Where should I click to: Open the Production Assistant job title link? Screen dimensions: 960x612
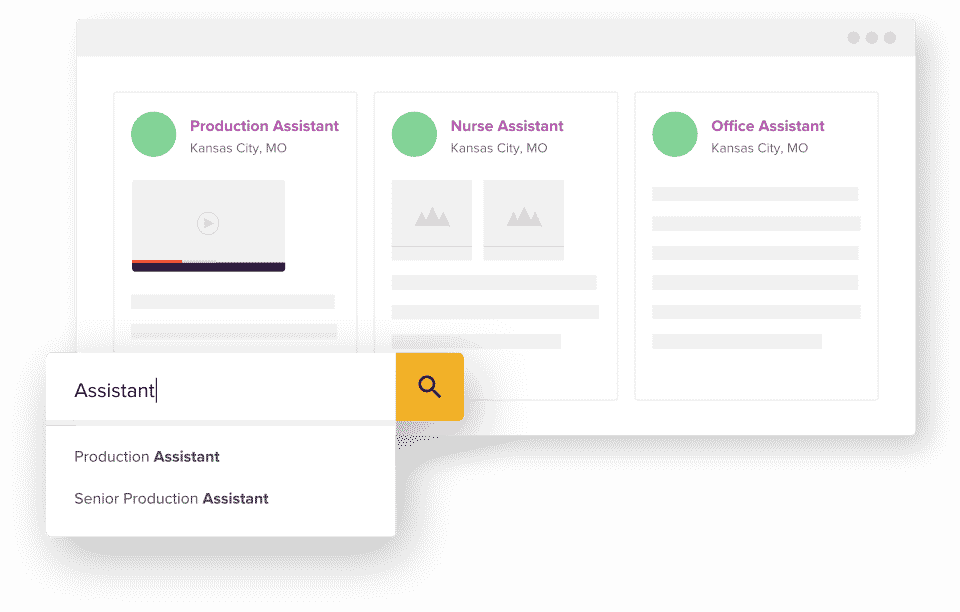pyautogui.click(x=264, y=125)
